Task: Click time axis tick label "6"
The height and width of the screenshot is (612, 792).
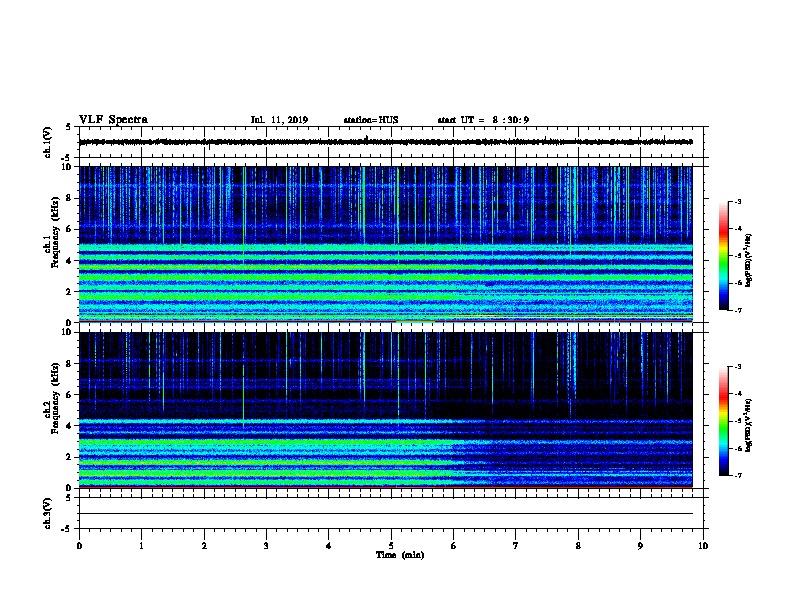Action: tap(454, 546)
